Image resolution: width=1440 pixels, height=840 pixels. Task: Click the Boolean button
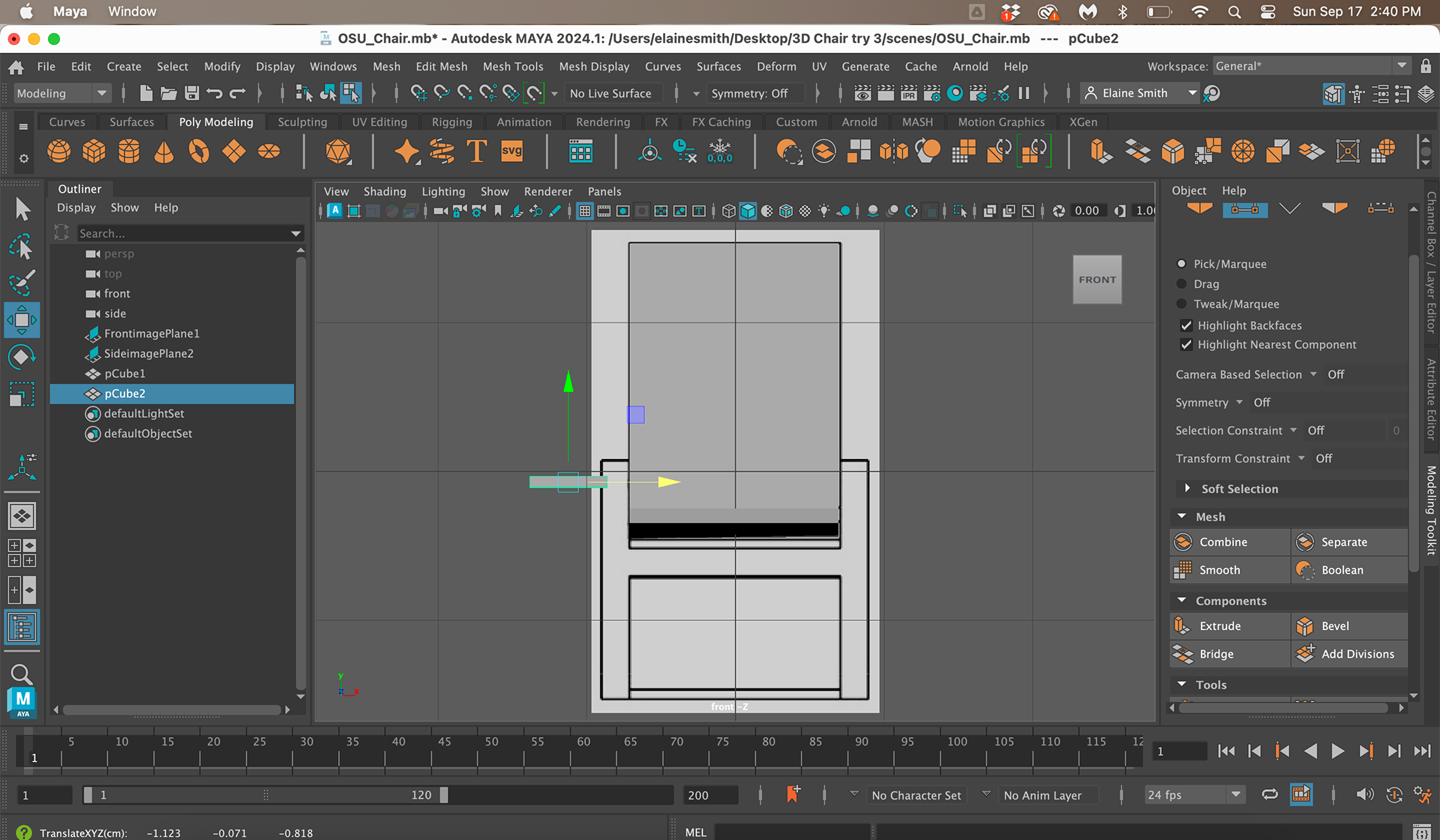pyautogui.click(x=1349, y=570)
